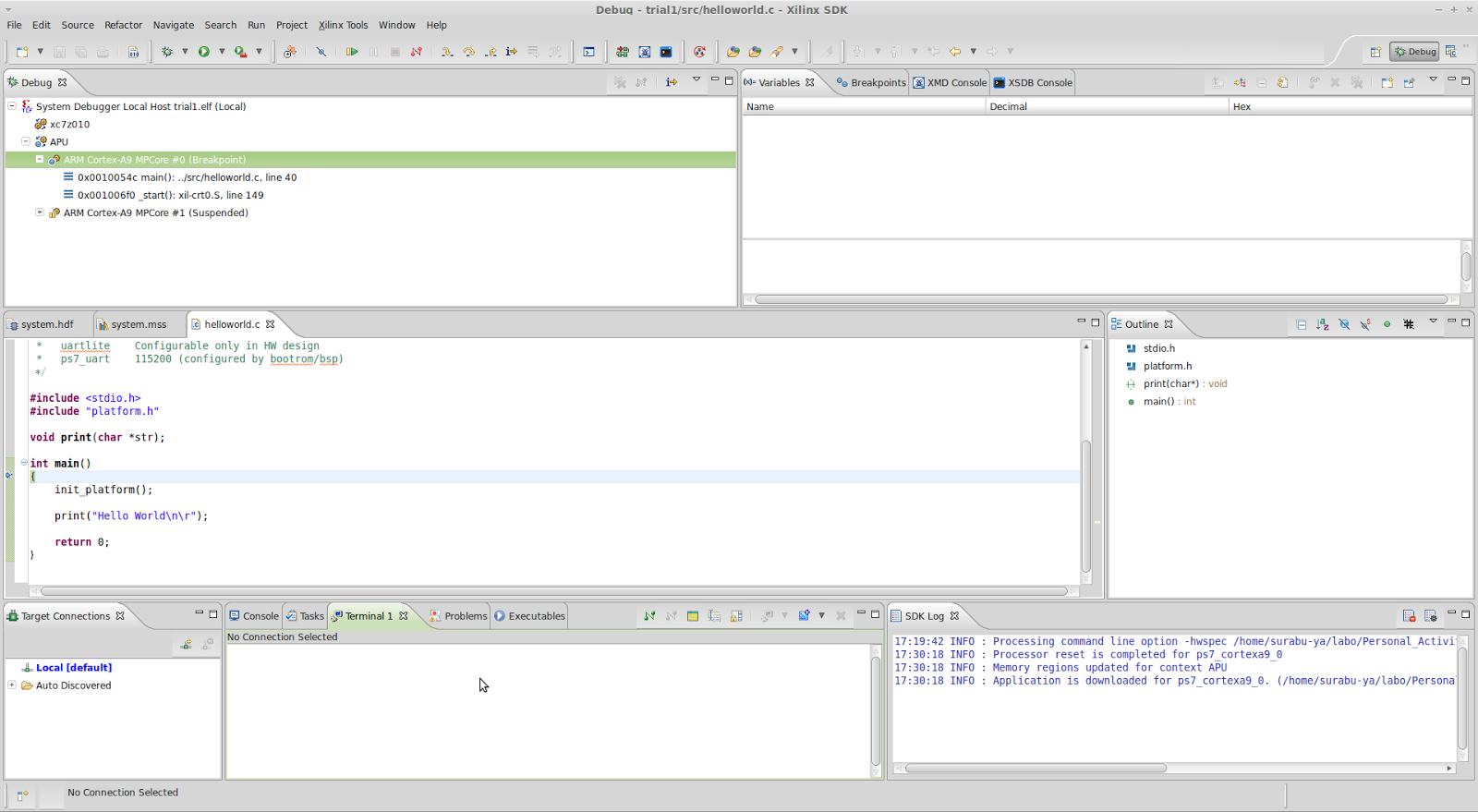Open the Debug launch dropdown arrow

[185, 52]
